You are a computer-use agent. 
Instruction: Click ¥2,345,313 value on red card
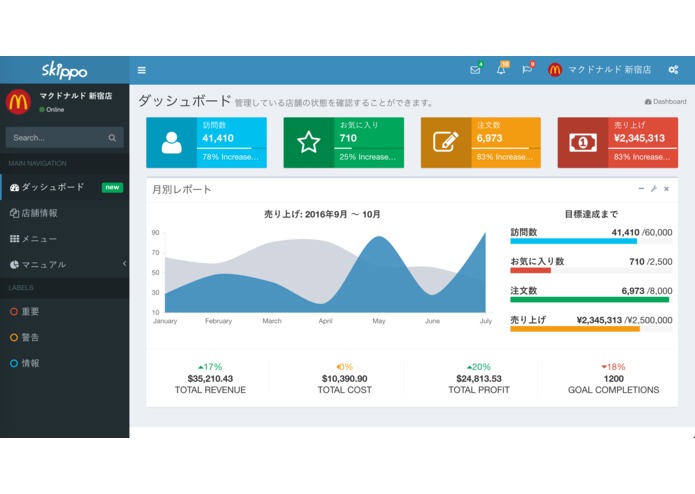(639, 138)
